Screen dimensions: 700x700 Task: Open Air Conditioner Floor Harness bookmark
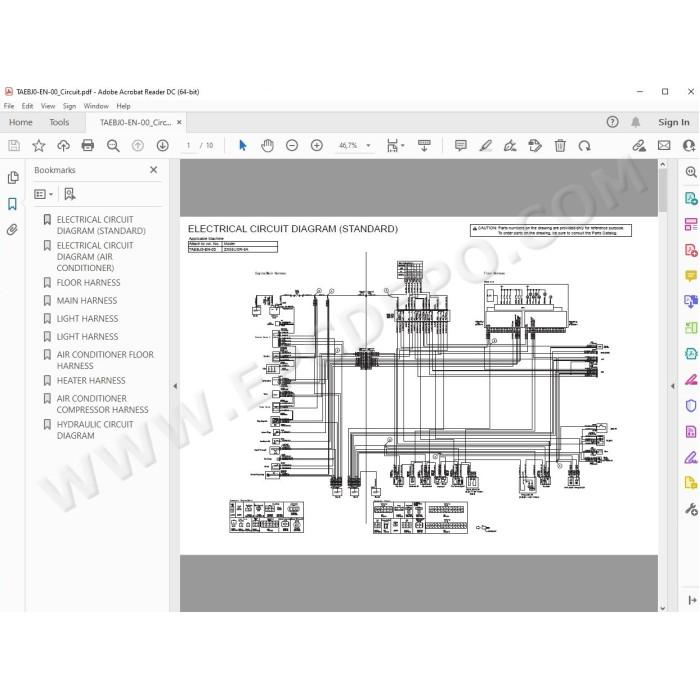click(105, 360)
